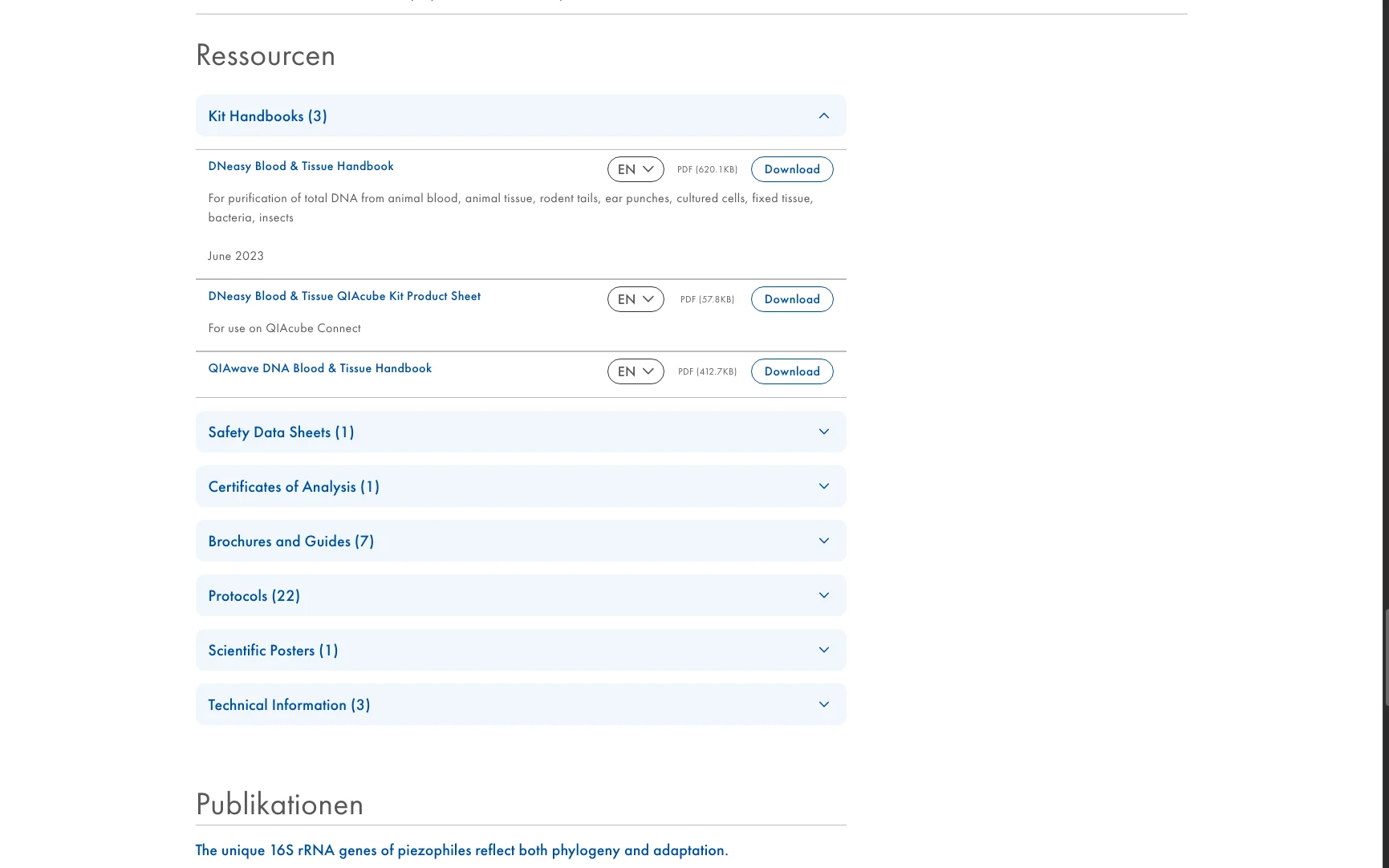Expand the Protocols (22) section
The width and height of the screenshot is (1389, 868).
pyautogui.click(x=521, y=595)
